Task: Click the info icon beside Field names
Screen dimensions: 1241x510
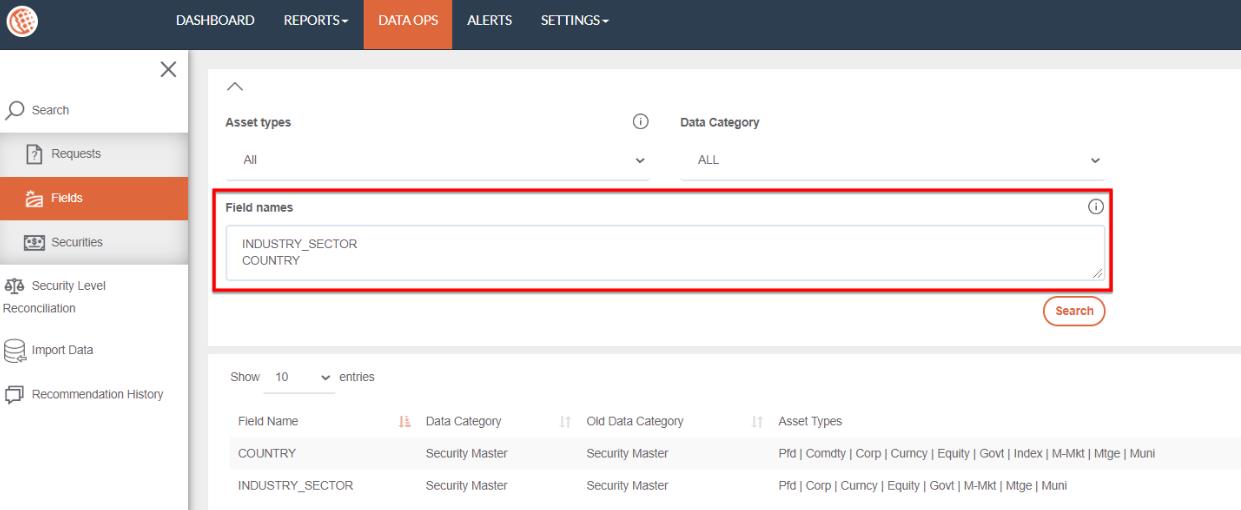Action: click(x=1095, y=207)
